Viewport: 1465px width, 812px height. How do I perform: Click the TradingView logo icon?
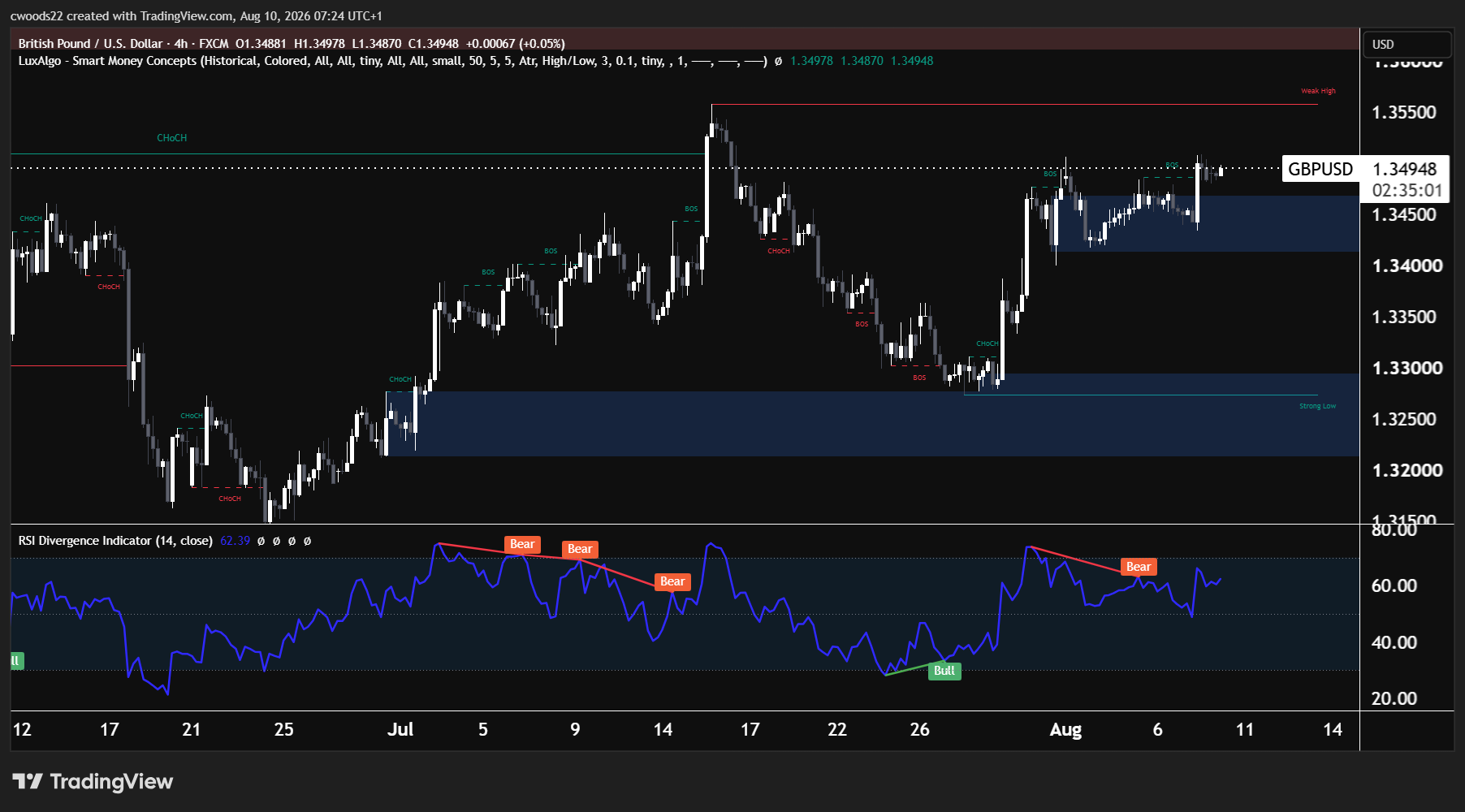28,781
